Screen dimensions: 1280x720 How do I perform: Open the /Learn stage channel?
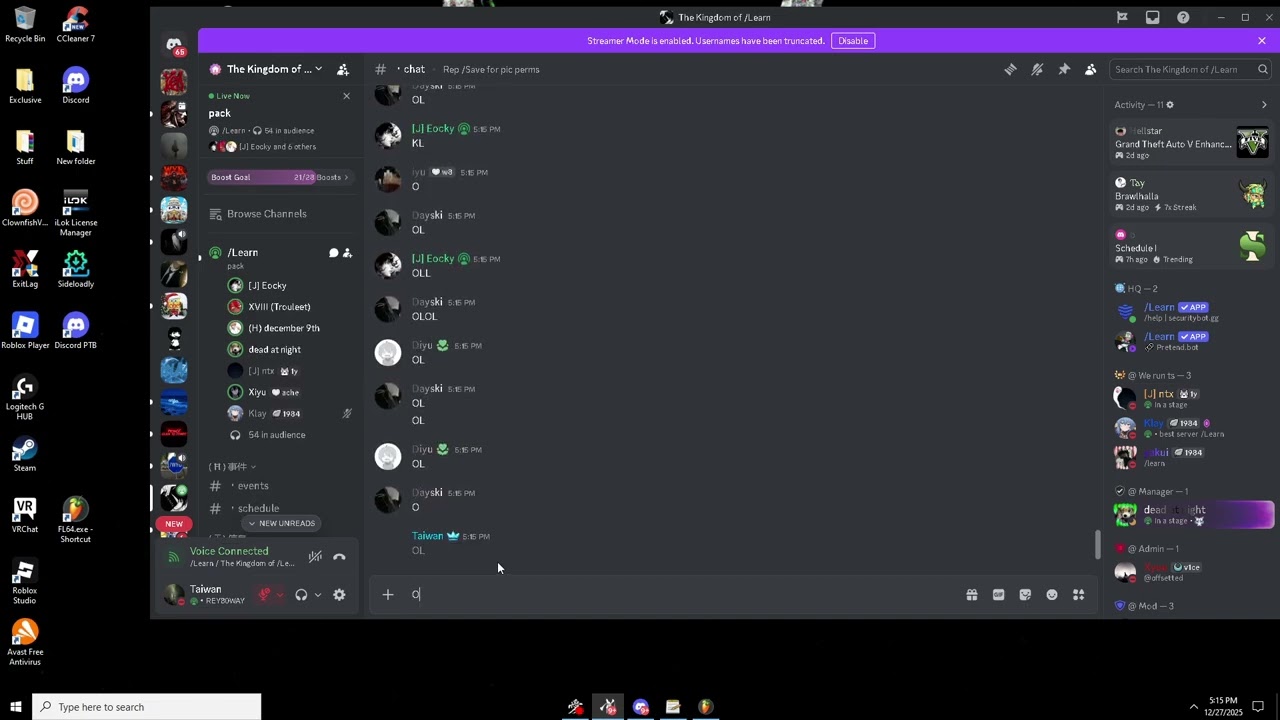coord(243,253)
